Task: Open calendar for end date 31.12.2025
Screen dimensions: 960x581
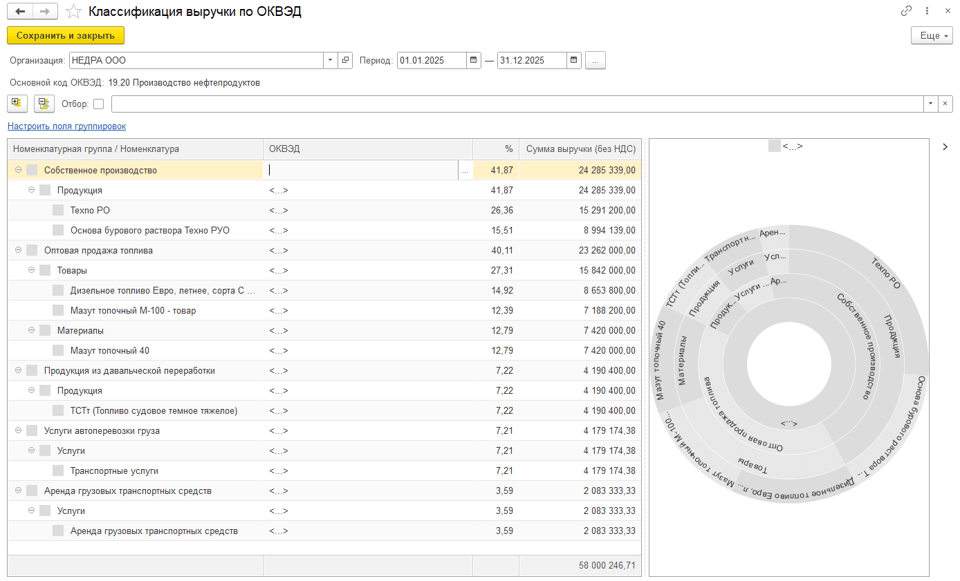Action: [574, 60]
